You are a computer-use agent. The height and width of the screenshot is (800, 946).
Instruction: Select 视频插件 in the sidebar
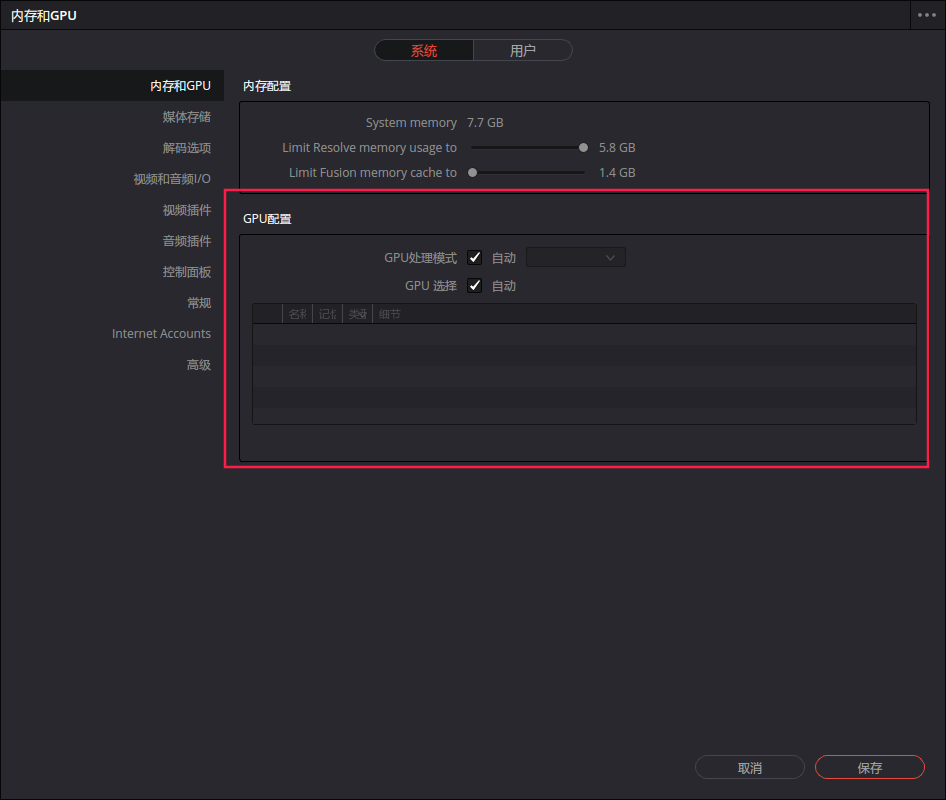[x=186, y=210]
